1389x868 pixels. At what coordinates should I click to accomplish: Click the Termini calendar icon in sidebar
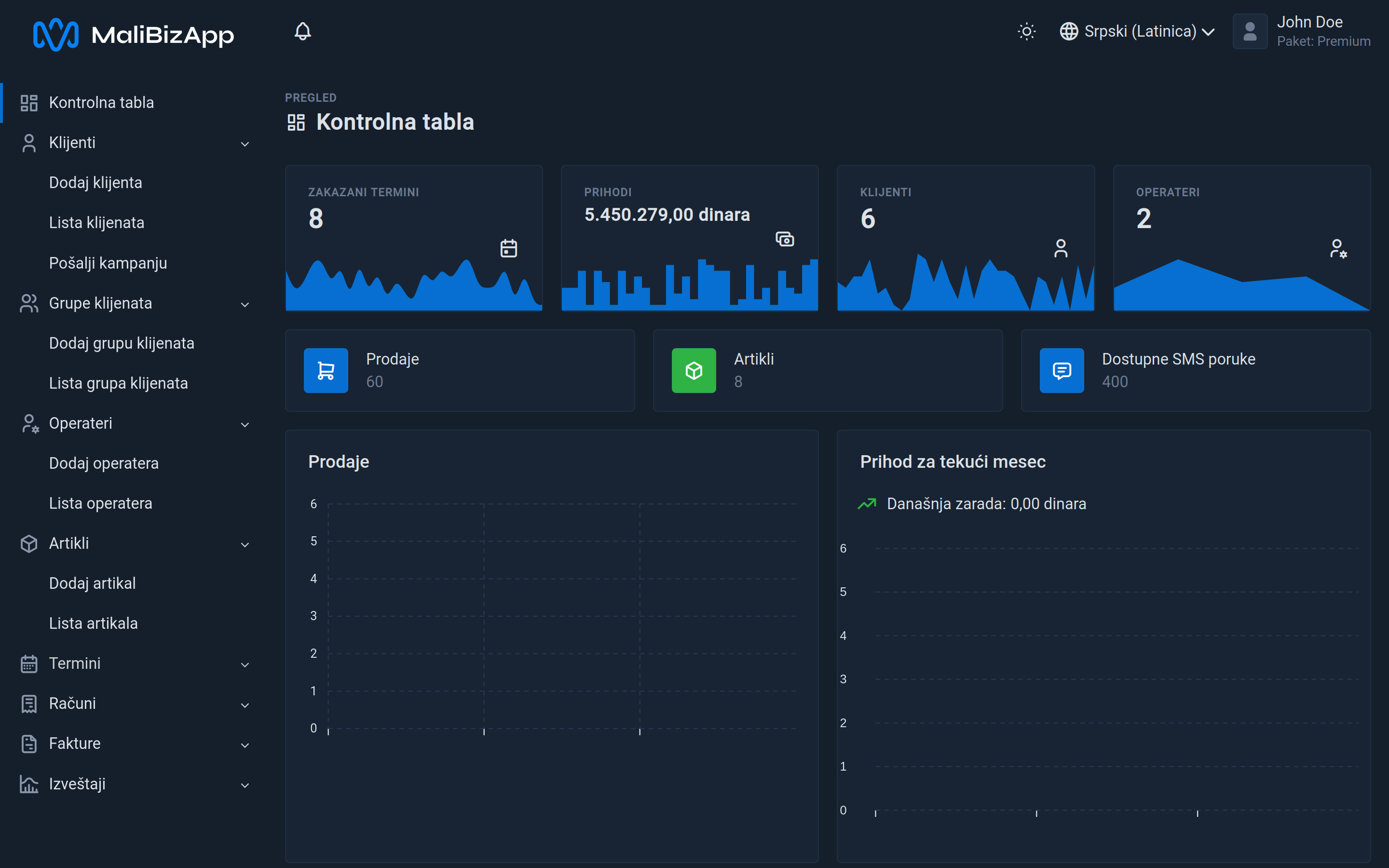pyautogui.click(x=29, y=664)
